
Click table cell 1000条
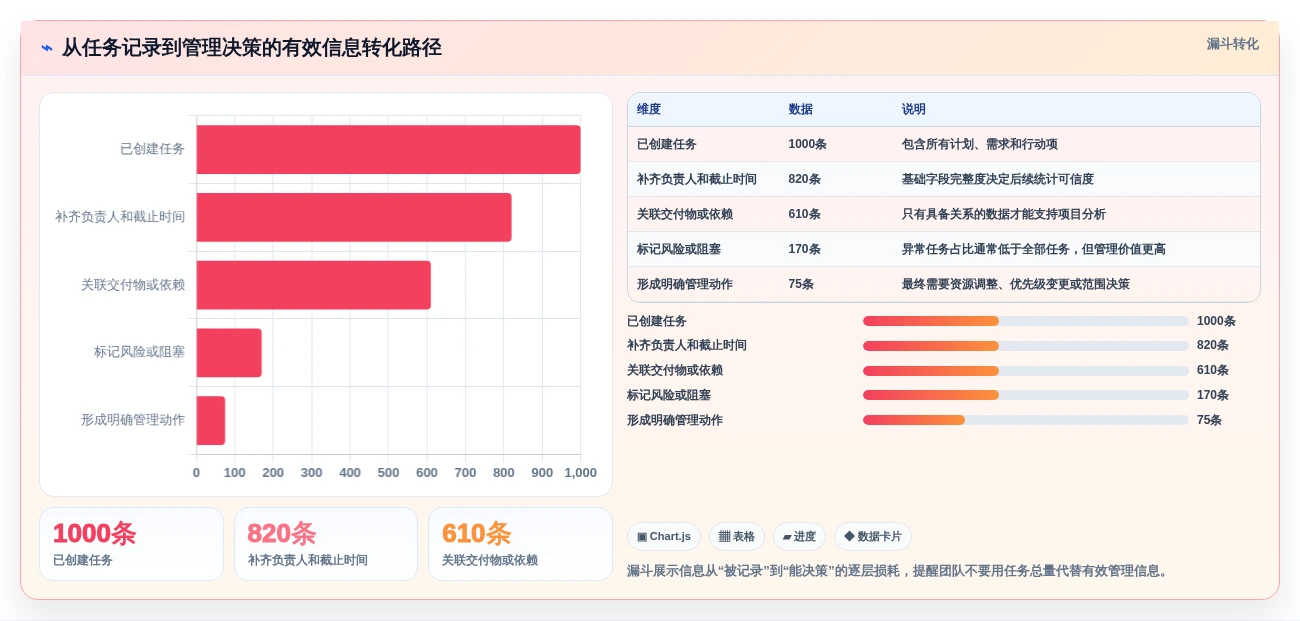coord(807,144)
